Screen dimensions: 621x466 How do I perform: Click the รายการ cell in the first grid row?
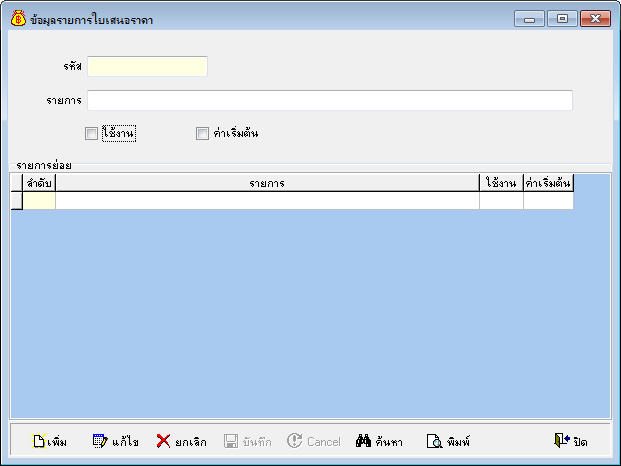coord(267,201)
